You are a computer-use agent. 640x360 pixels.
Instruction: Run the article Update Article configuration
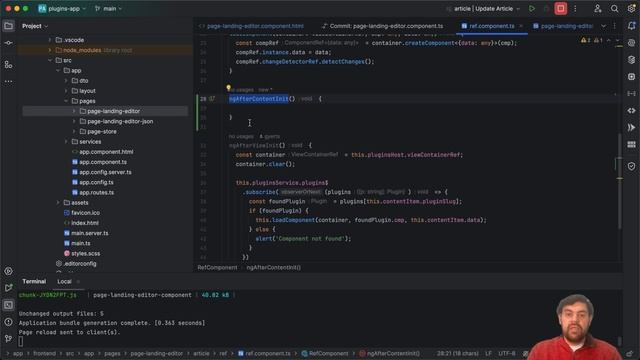pos(531,9)
